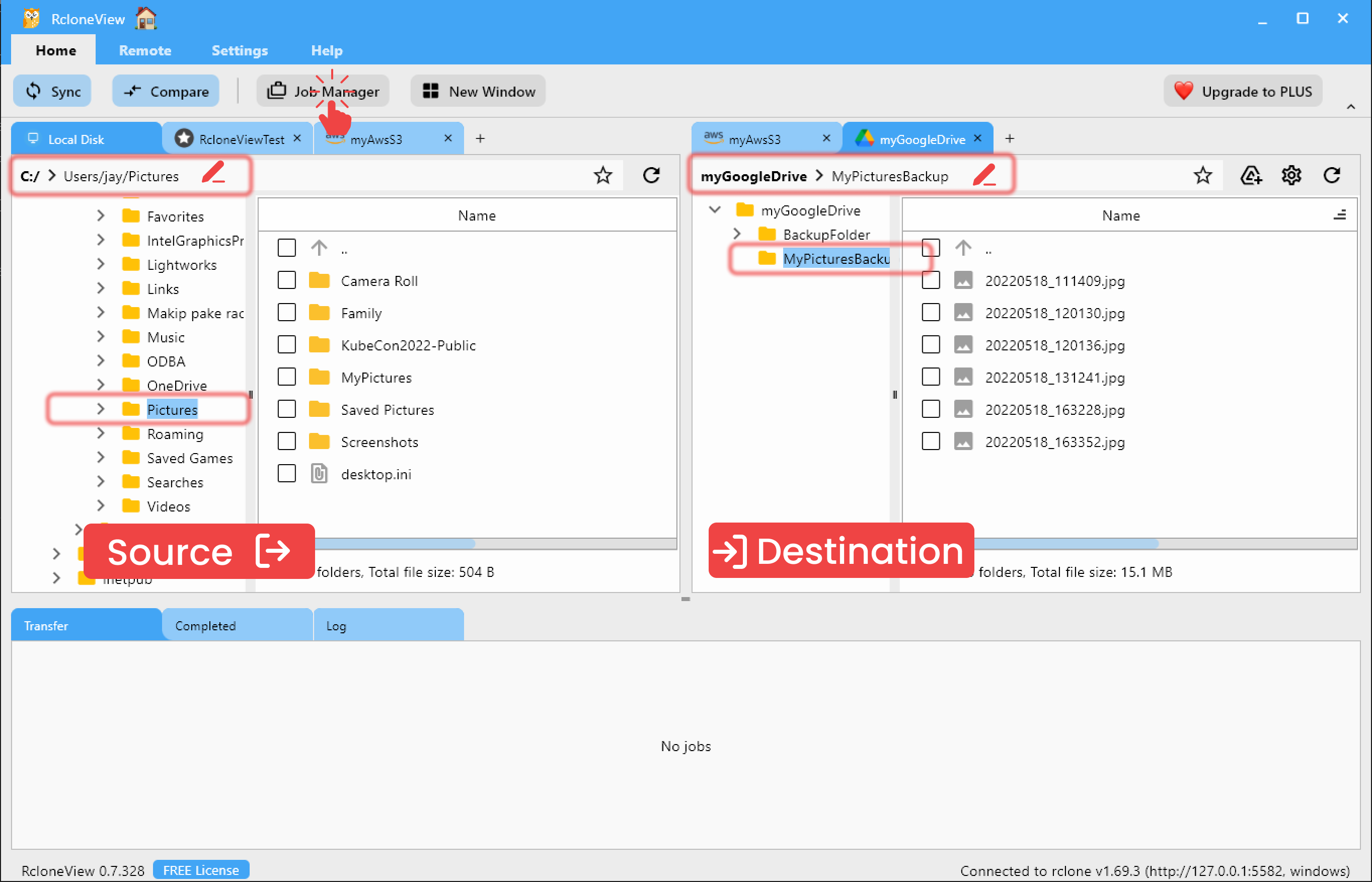Open the Remote ribbon tab

click(x=145, y=50)
